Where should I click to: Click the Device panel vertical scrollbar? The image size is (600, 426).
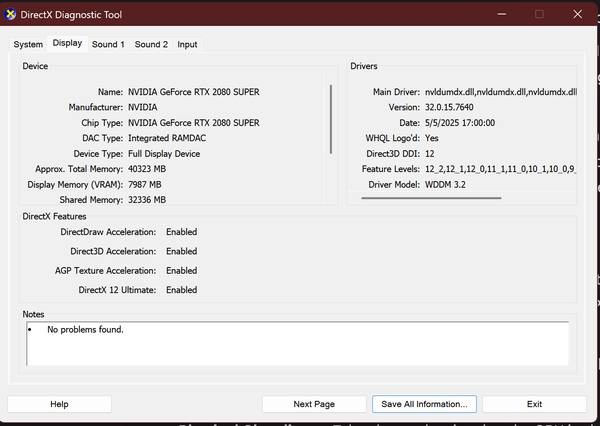tap(331, 118)
